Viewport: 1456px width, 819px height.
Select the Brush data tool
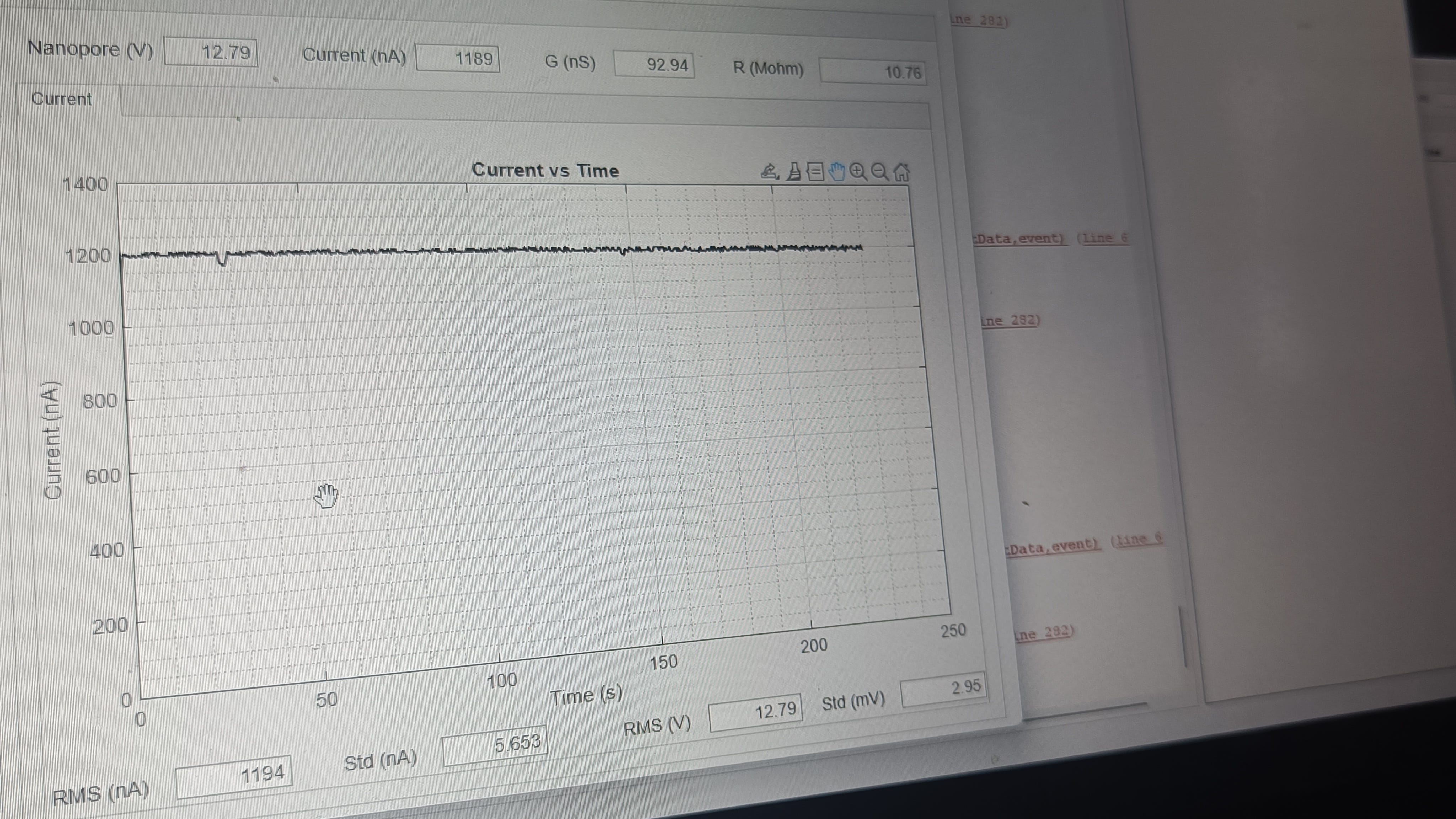[794, 171]
